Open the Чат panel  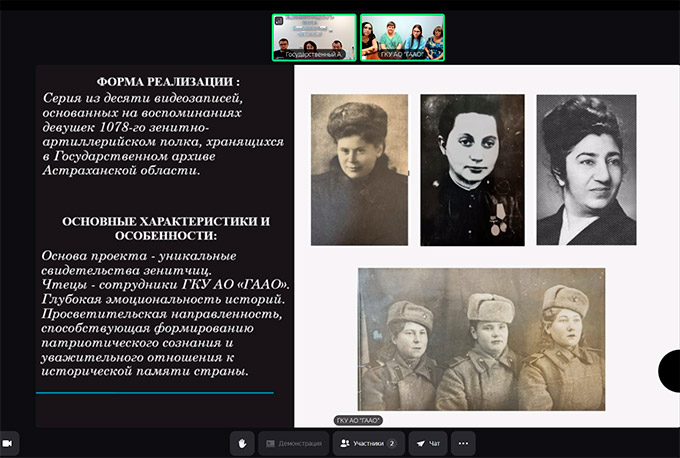[427, 443]
